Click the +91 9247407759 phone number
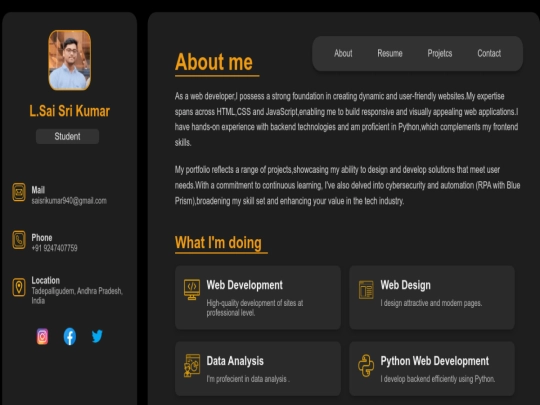Screen dimensions: 540x405 point(54,248)
